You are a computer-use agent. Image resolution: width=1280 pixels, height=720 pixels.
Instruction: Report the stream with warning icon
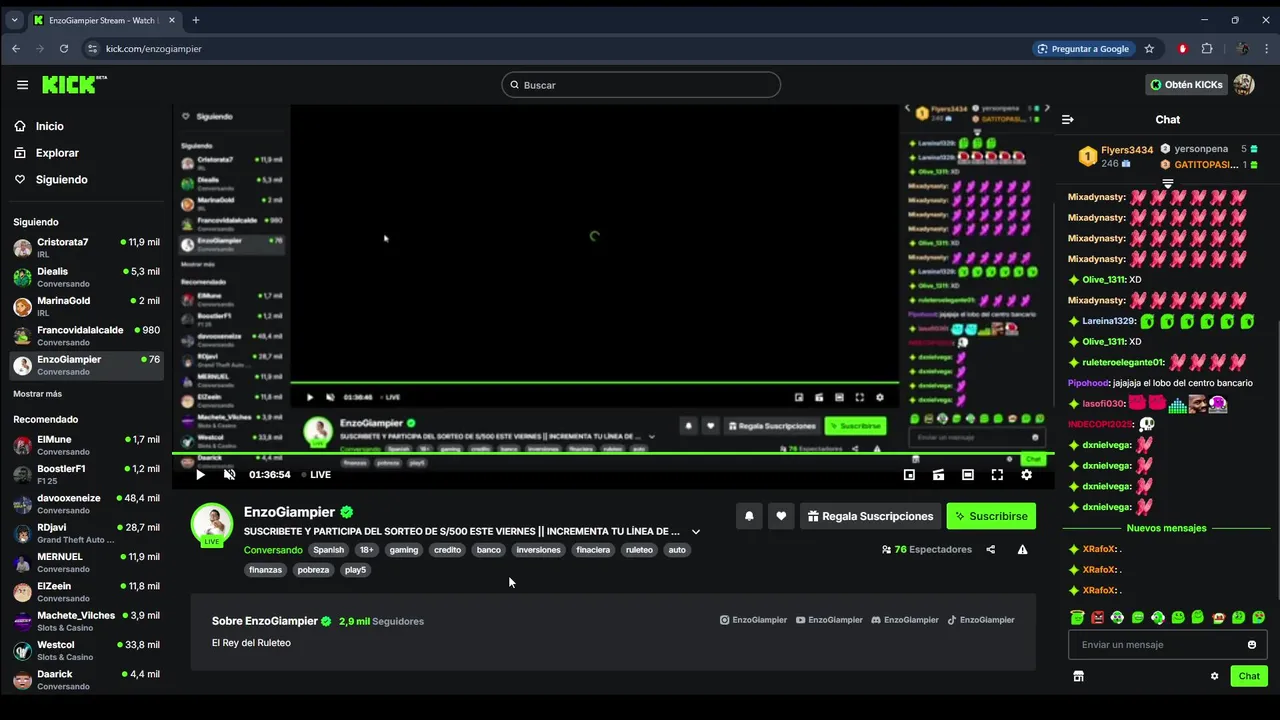tap(1022, 549)
